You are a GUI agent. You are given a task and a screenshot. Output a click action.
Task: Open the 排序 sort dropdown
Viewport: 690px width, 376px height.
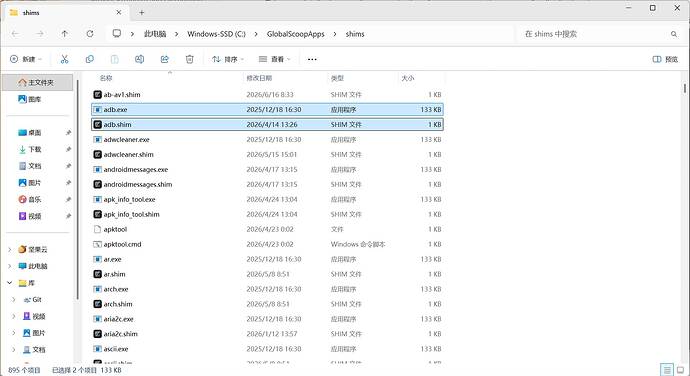228,59
